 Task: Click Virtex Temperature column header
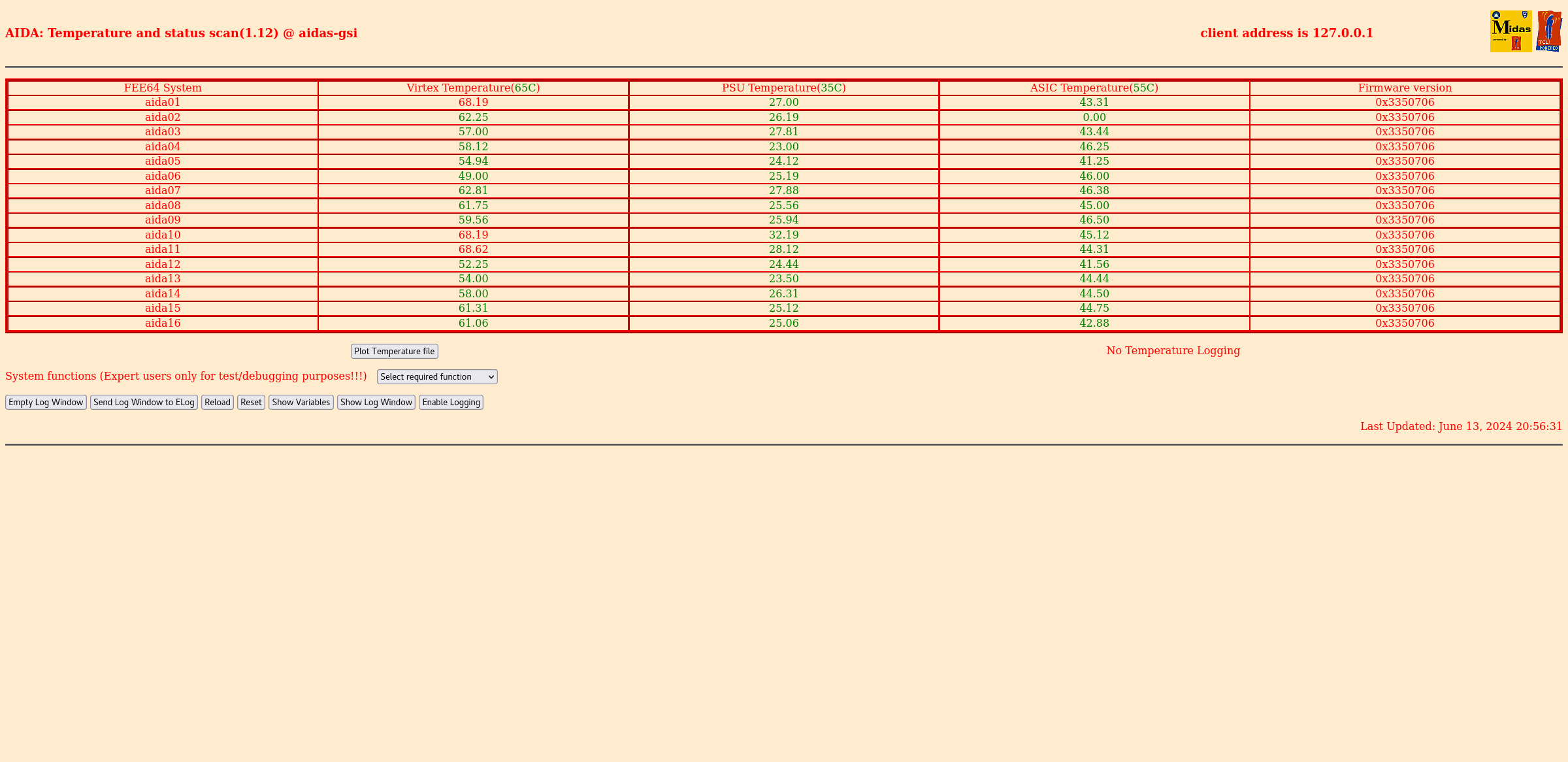472,88
